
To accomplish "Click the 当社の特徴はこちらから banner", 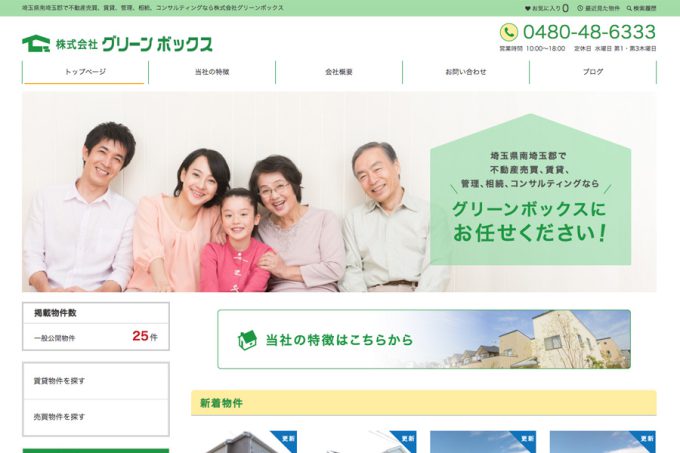I will point(424,339).
